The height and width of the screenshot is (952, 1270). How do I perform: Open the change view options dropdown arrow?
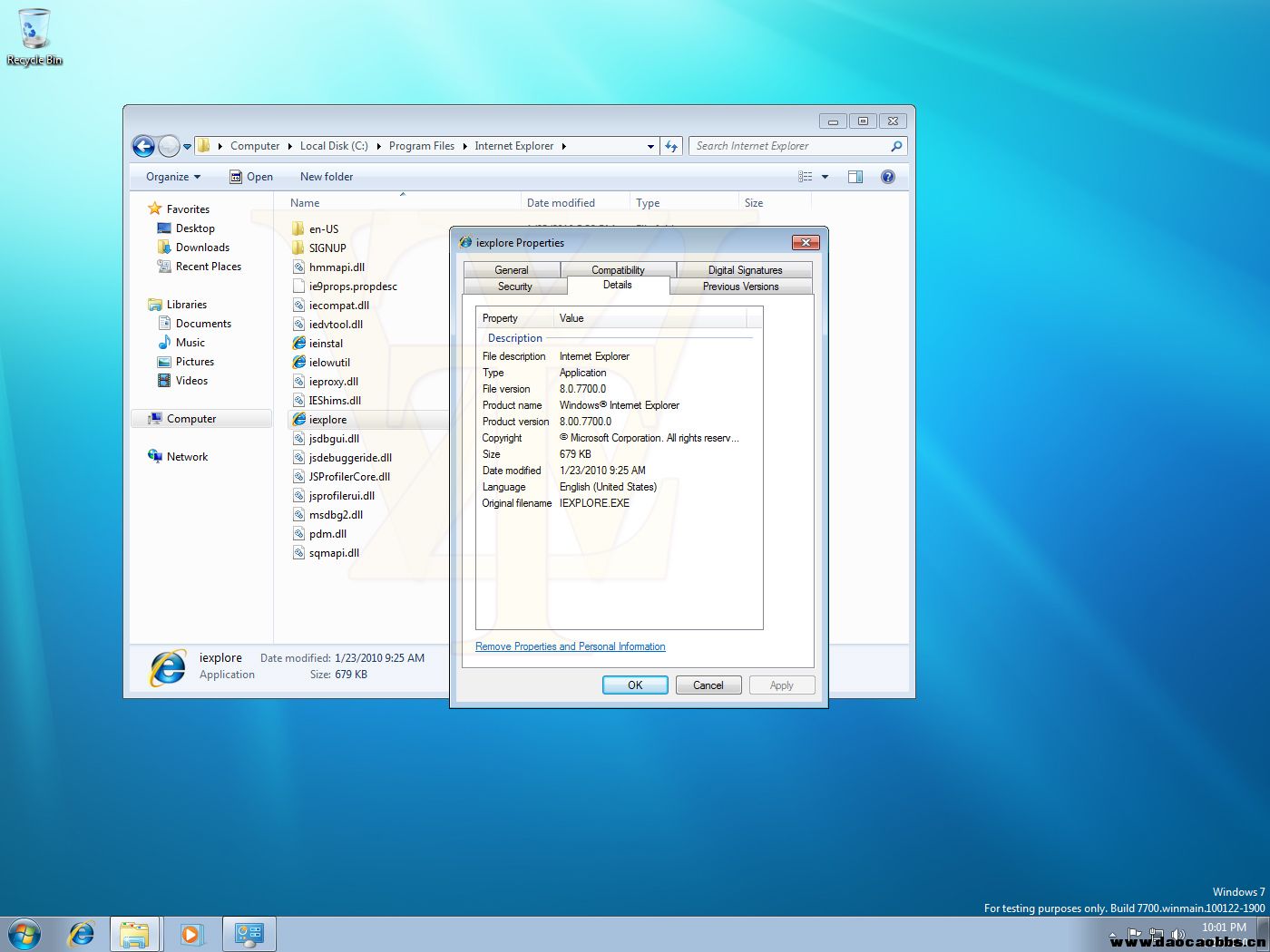825,177
